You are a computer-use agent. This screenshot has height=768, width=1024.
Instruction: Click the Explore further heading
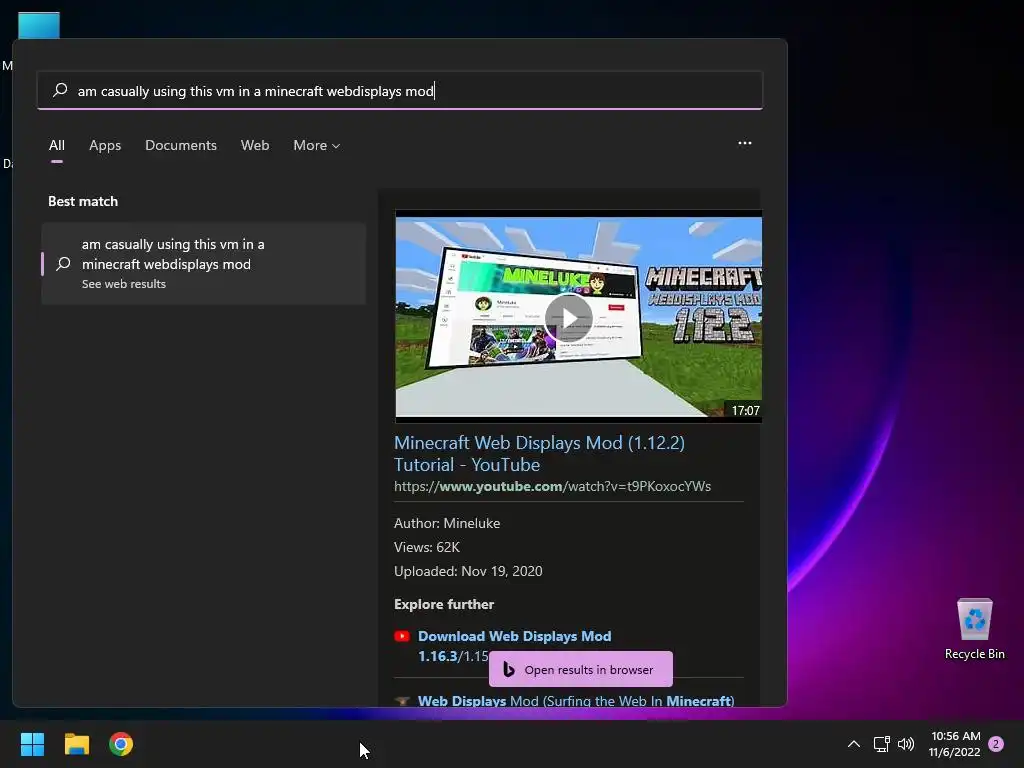444,604
